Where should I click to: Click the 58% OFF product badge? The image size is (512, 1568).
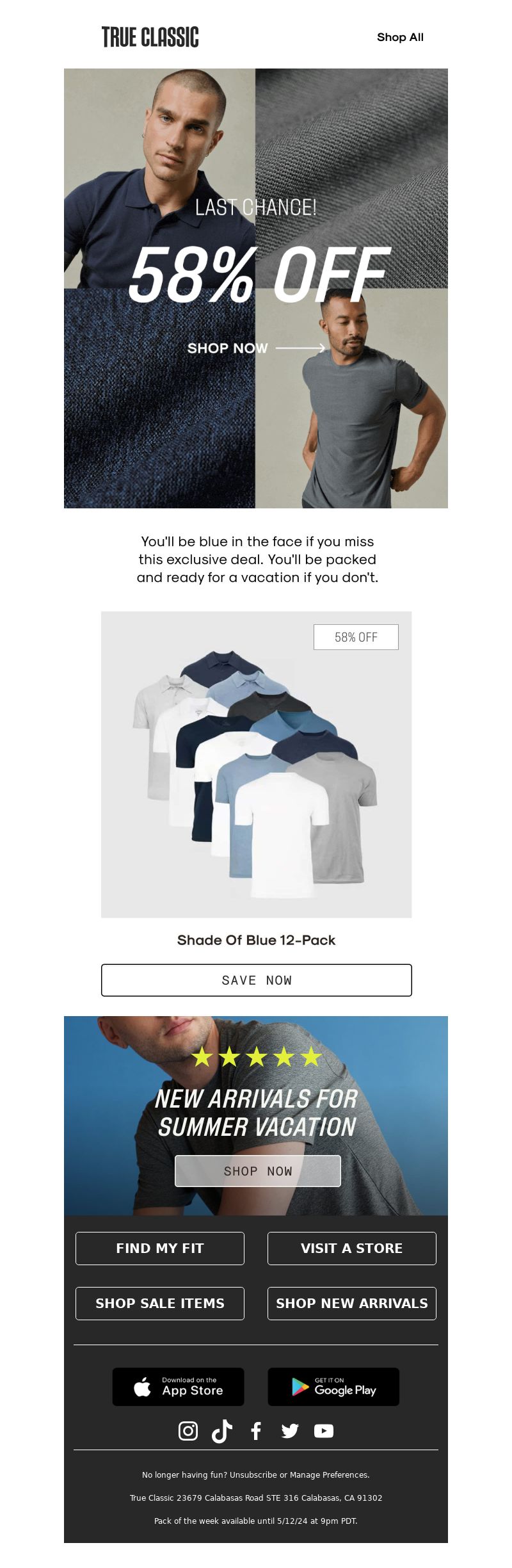[x=356, y=637]
